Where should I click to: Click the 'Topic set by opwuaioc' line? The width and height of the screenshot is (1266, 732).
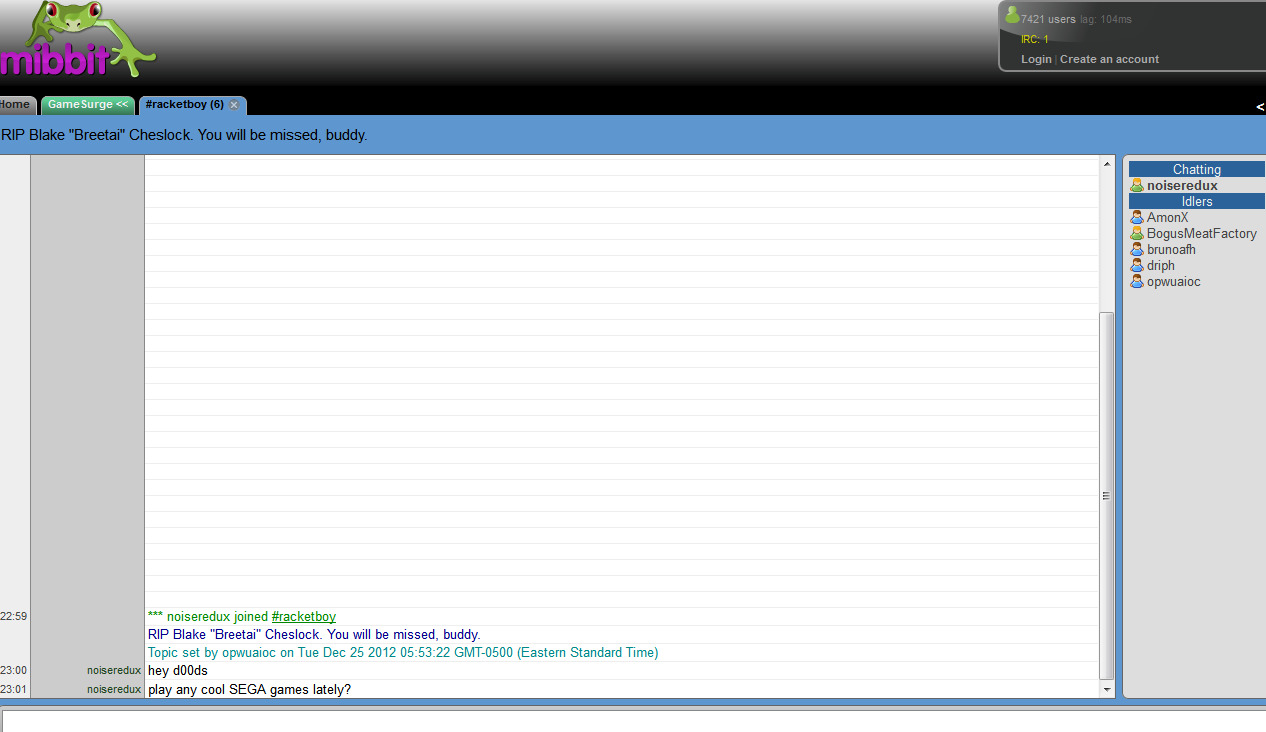click(x=403, y=653)
